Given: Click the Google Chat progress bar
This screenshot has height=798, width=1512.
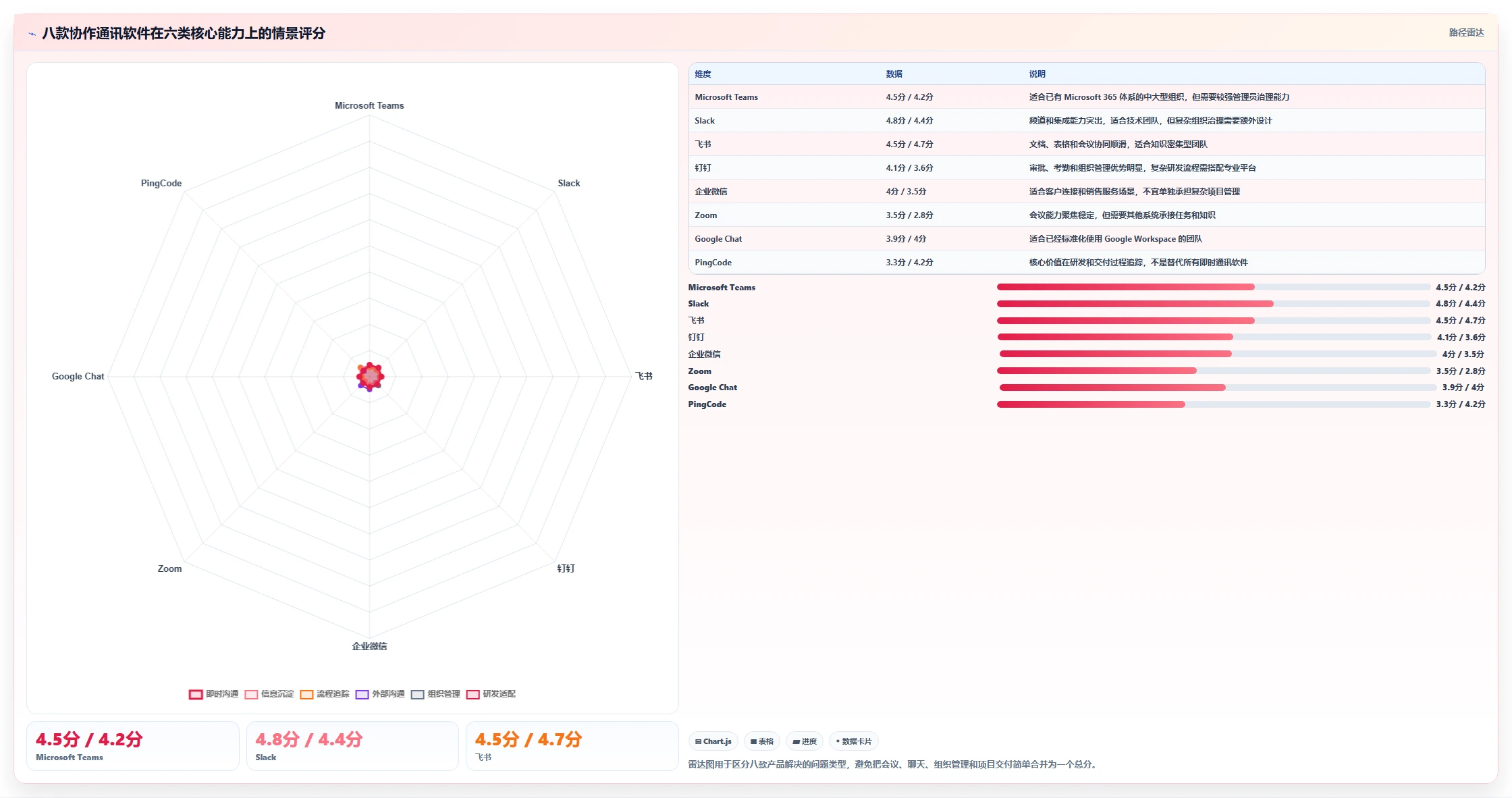Looking at the screenshot, I should click(x=1218, y=388).
